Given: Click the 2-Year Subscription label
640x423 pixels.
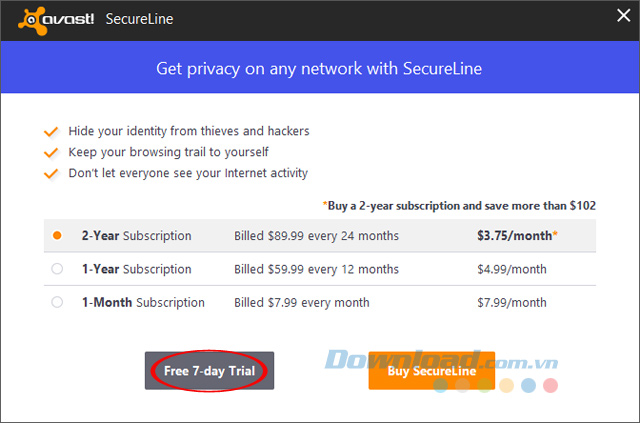Looking at the screenshot, I should pyautogui.click(x=136, y=236).
